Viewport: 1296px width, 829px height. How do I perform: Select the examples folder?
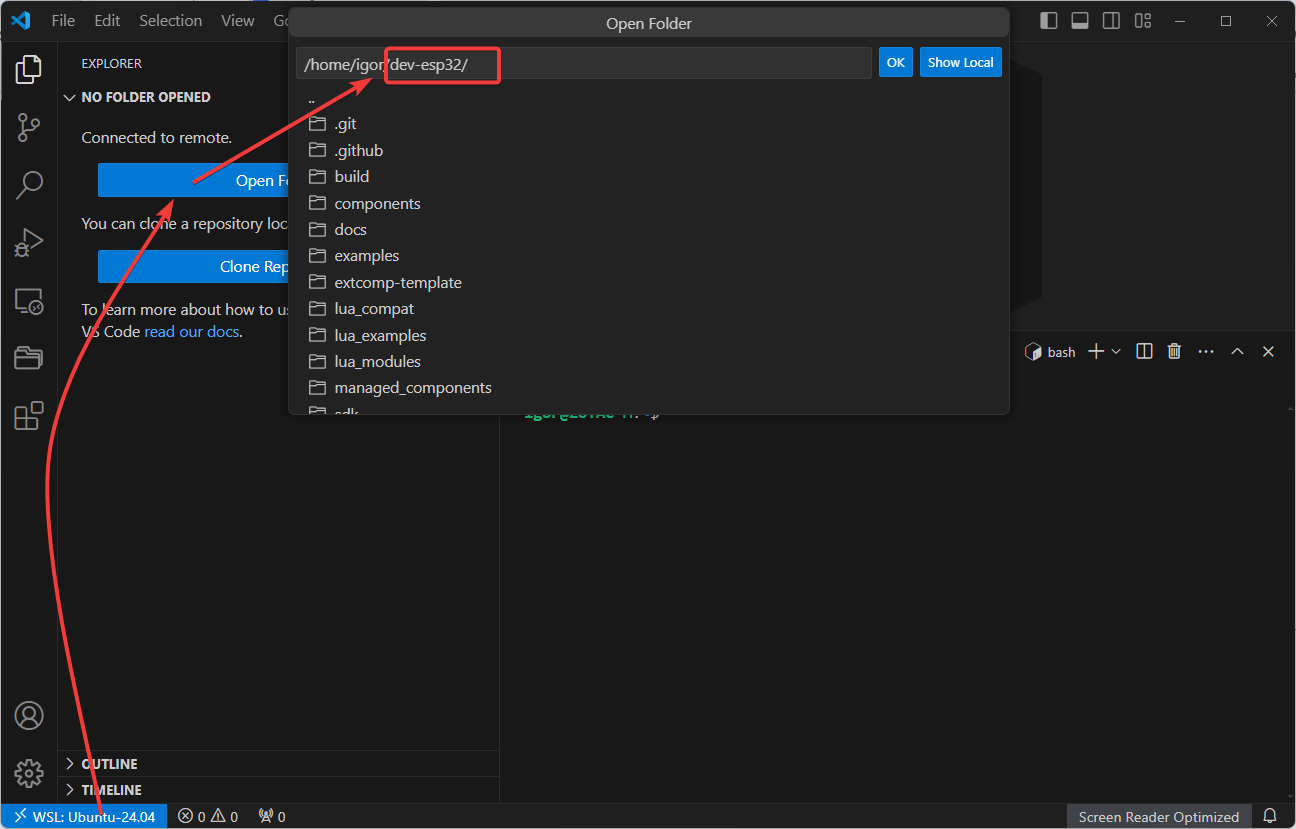click(648, 255)
